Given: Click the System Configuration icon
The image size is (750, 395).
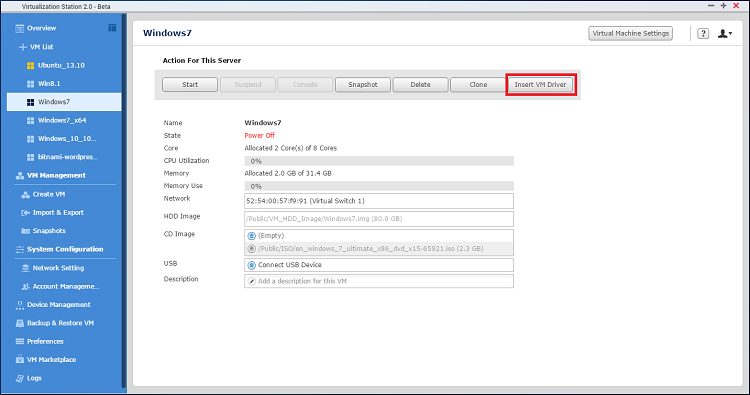Looking at the screenshot, I should (x=20, y=249).
